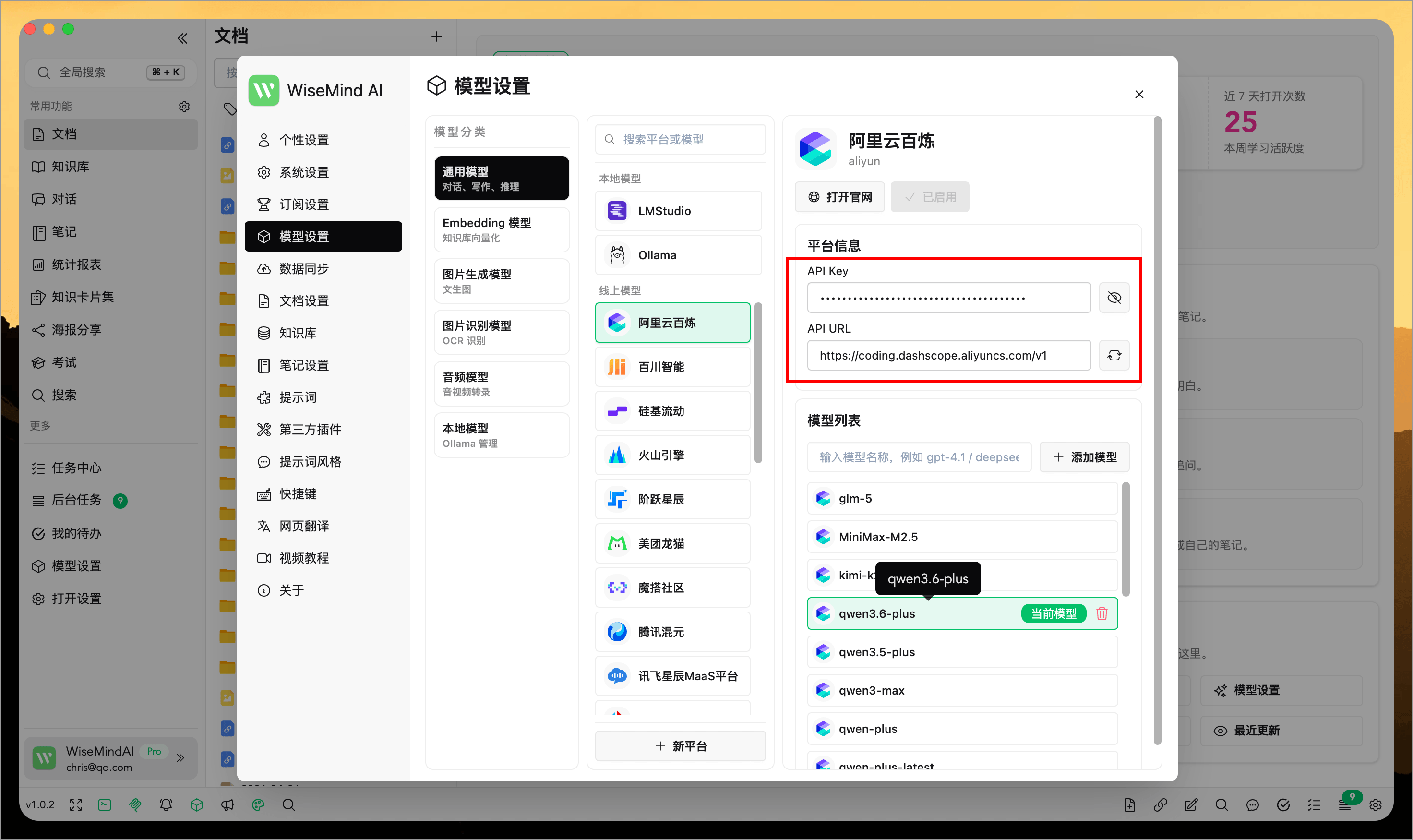The image size is (1413, 840).
Task: Expand the 更多 section in sidebar
Action: pos(40,426)
